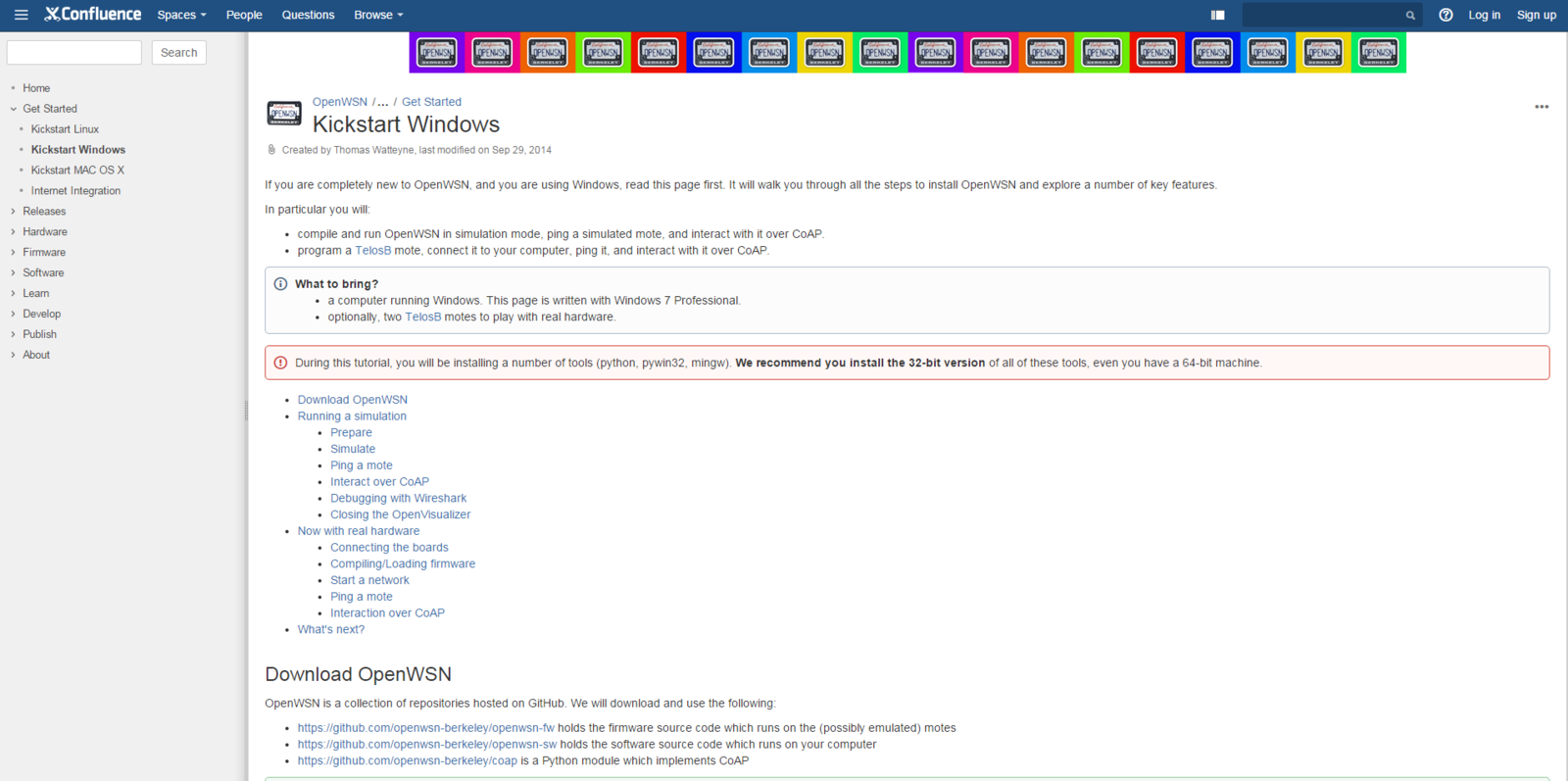
Task: Open Home in the sidebar tree
Action: click(x=36, y=88)
